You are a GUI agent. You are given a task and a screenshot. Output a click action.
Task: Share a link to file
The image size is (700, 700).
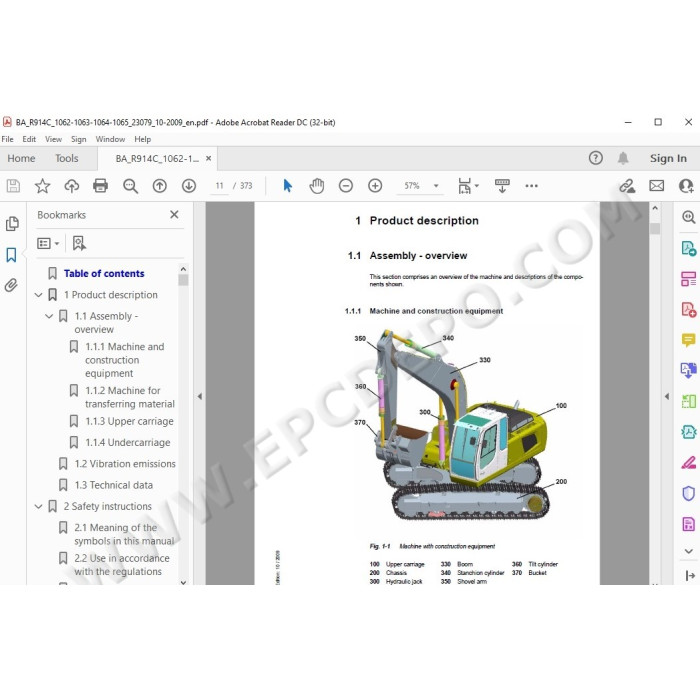pyautogui.click(x=627, y=186)
